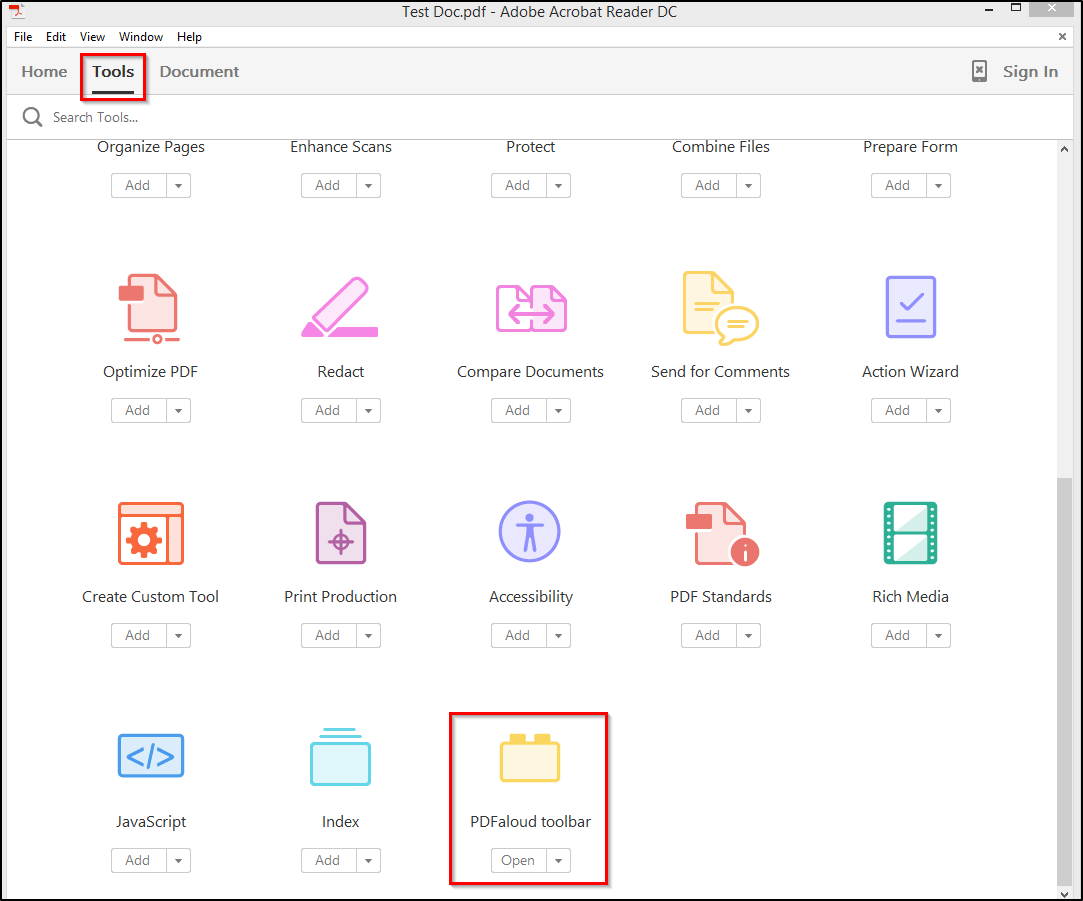Image resolution: width=1083 pixels, height=901 pixels.
Task: Open the Index tool icon
Action: 341,757
